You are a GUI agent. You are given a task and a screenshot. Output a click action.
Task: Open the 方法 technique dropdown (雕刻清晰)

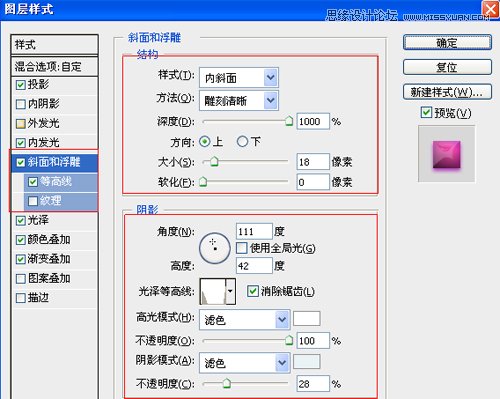[239, 100]
